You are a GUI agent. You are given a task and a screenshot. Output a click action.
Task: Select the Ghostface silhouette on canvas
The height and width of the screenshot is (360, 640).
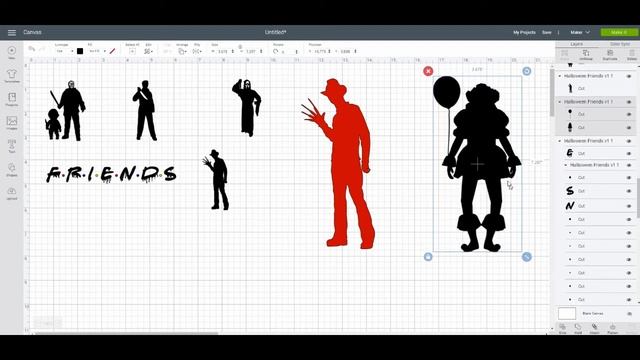pyautogui.click(x=247, y=108)
